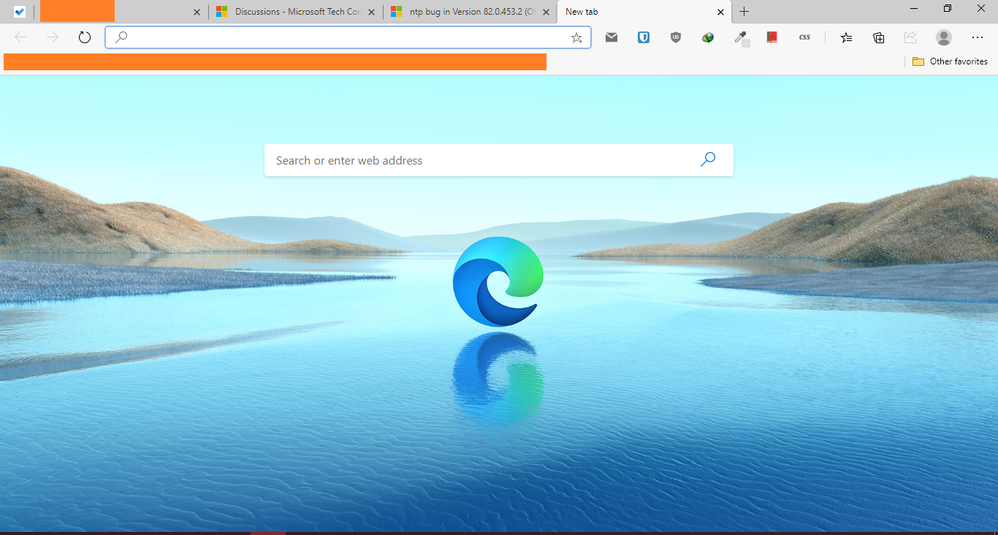Open the user profile avatar

pos(943,38)
